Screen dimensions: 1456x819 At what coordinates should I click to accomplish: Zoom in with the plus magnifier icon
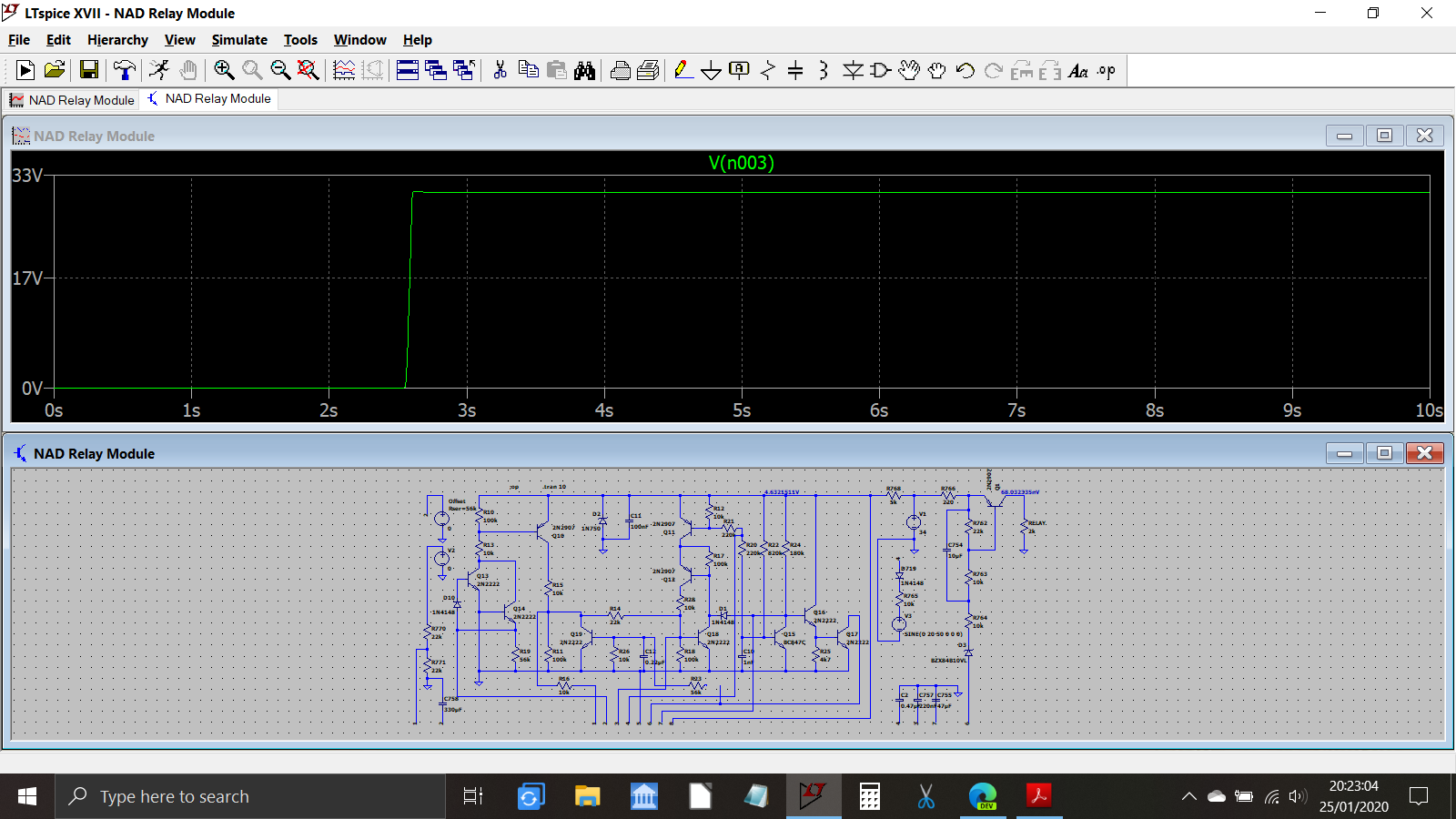click(224, 70)
